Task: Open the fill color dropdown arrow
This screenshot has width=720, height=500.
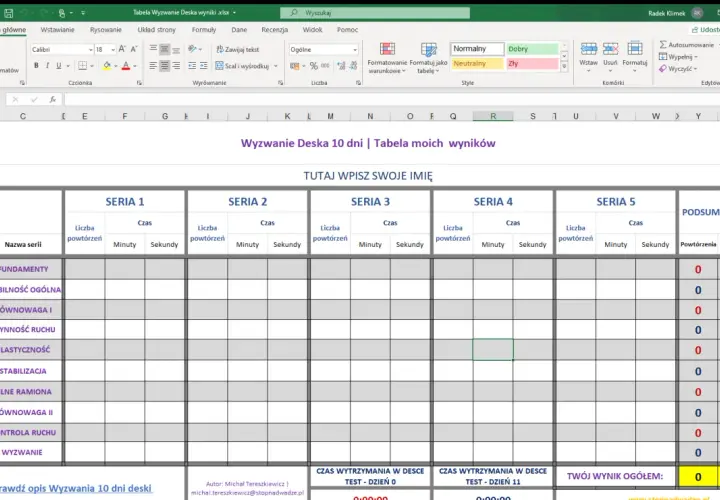Action: pyautogui.click(x=115, y=66)
